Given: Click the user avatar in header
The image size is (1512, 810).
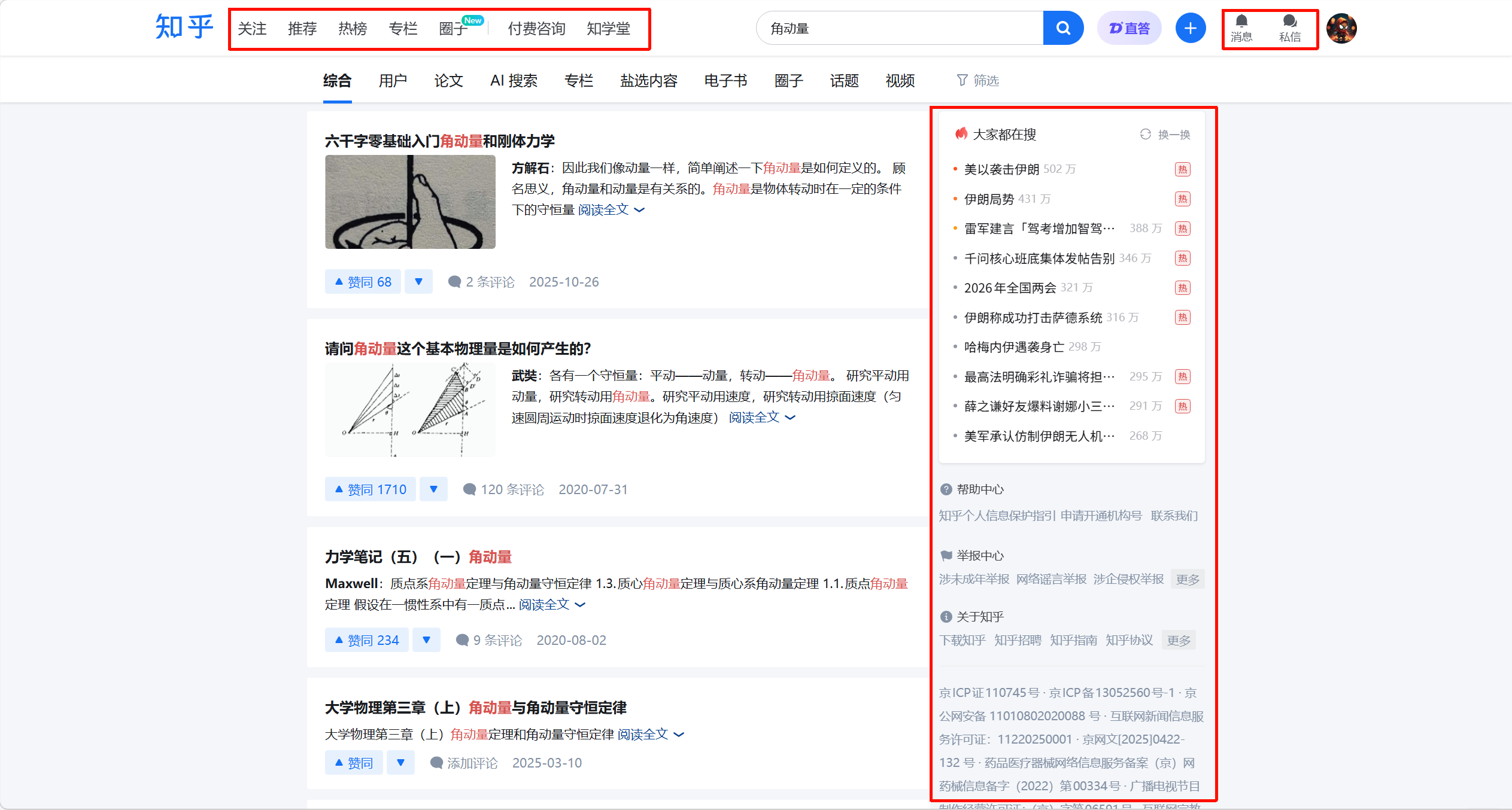Looking at the screenshot, I should [1341, 28].
